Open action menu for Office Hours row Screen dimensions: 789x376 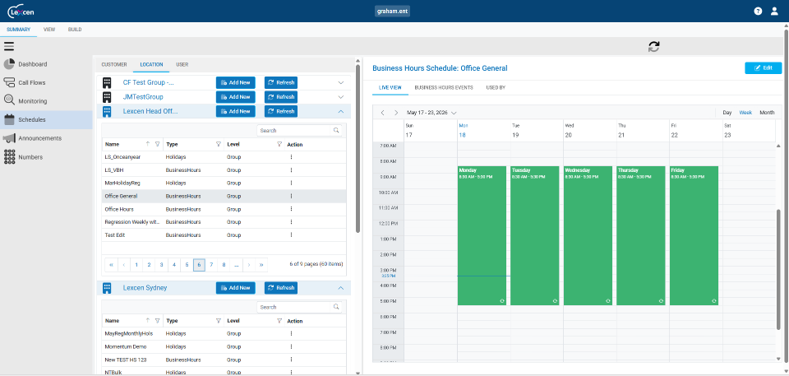[291, 209]
